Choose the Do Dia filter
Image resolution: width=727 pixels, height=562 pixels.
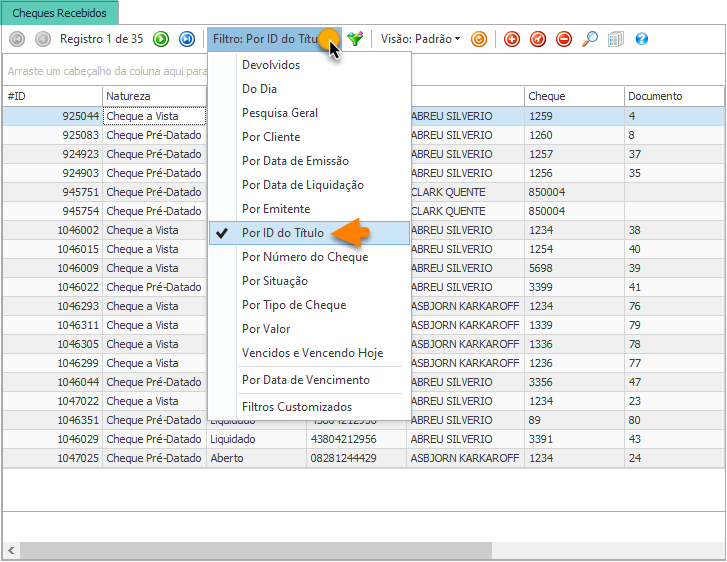pyautogui.click(x=309, y=89)
